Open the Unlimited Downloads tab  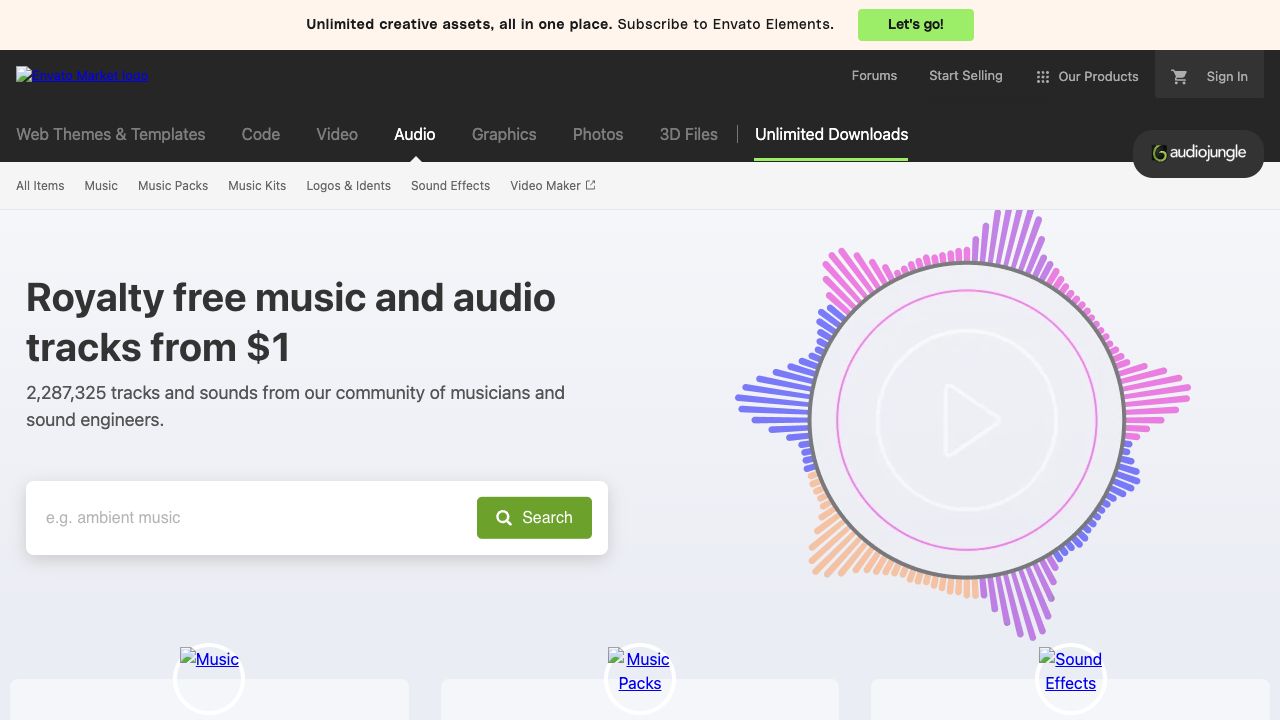pyautogui.click(x=831, y=135)
